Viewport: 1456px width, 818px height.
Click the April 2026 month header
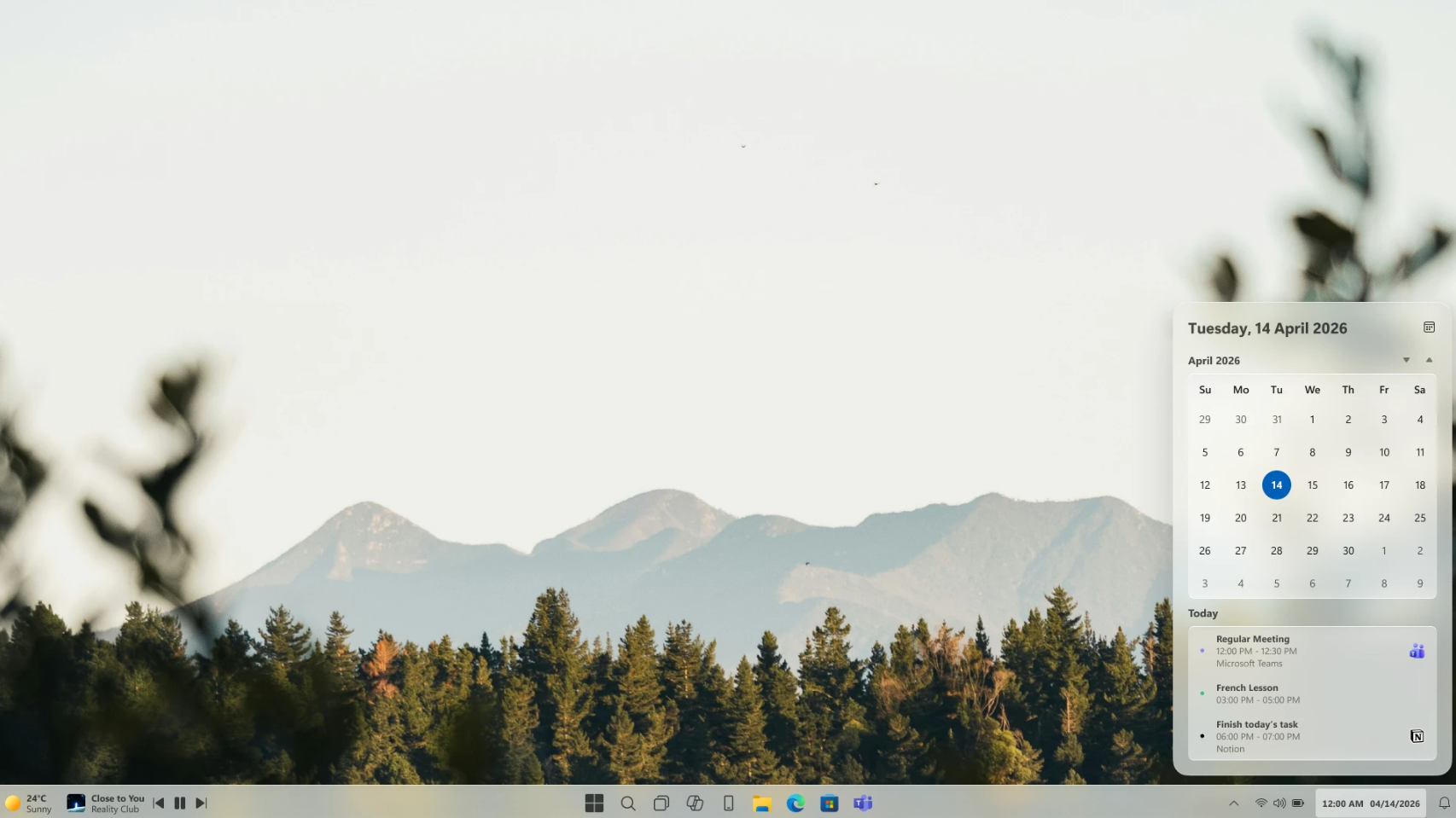point(1214,361)
